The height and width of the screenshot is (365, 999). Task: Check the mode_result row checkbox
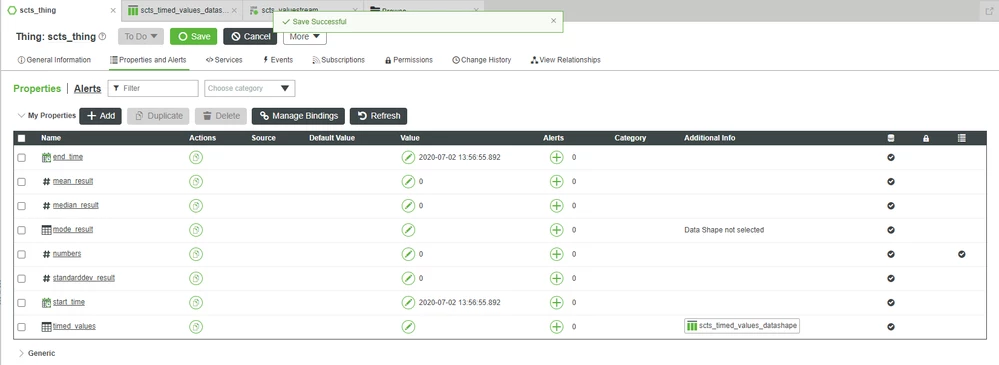tap(22, 230)
